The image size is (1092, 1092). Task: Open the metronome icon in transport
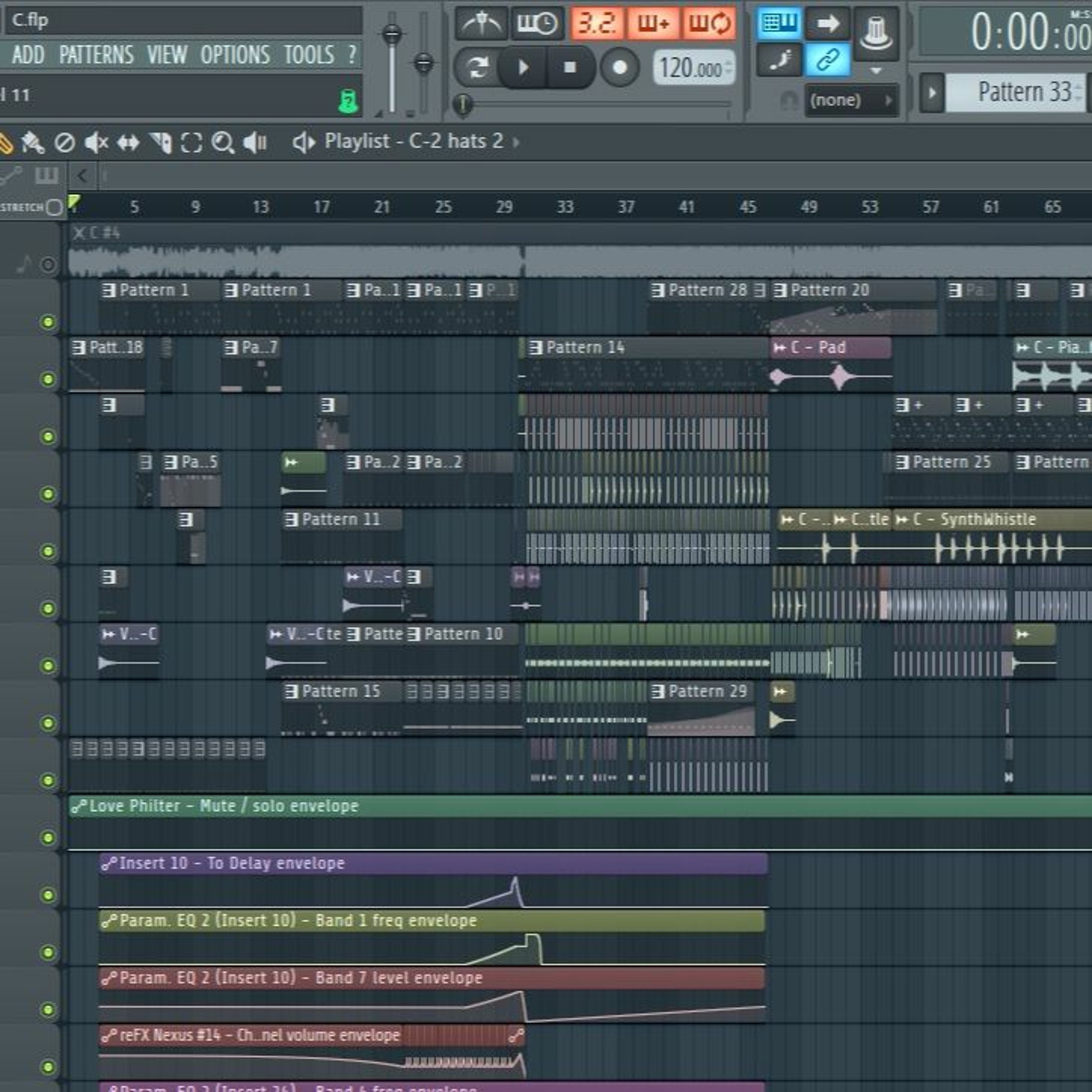(x=481, y=23)
